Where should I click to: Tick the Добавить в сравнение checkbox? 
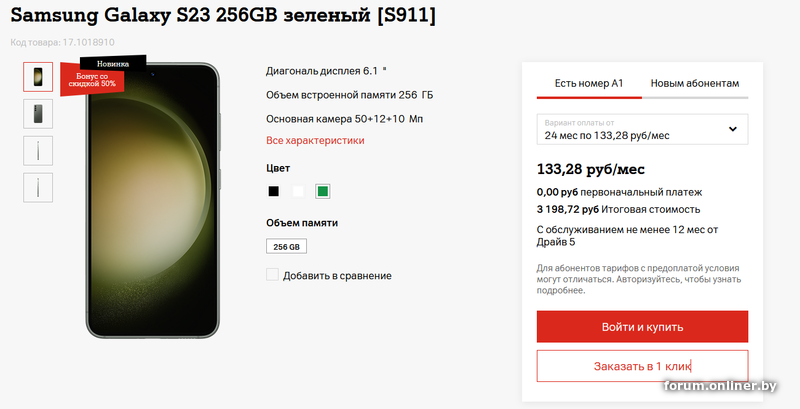coord(272,275)
